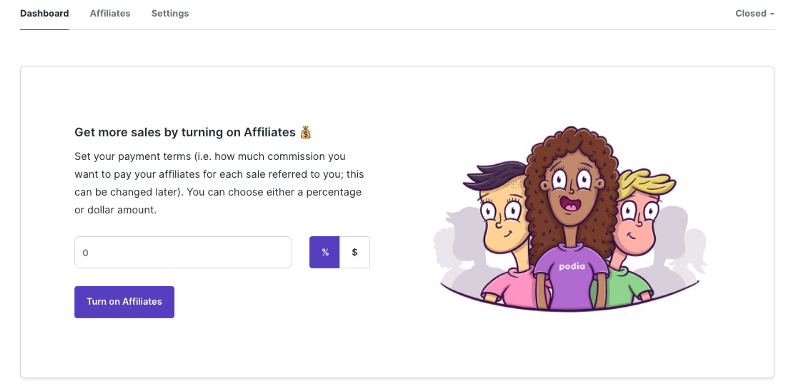Click the payment terms description paragraph
800x383 pixels.
(219, 183)
